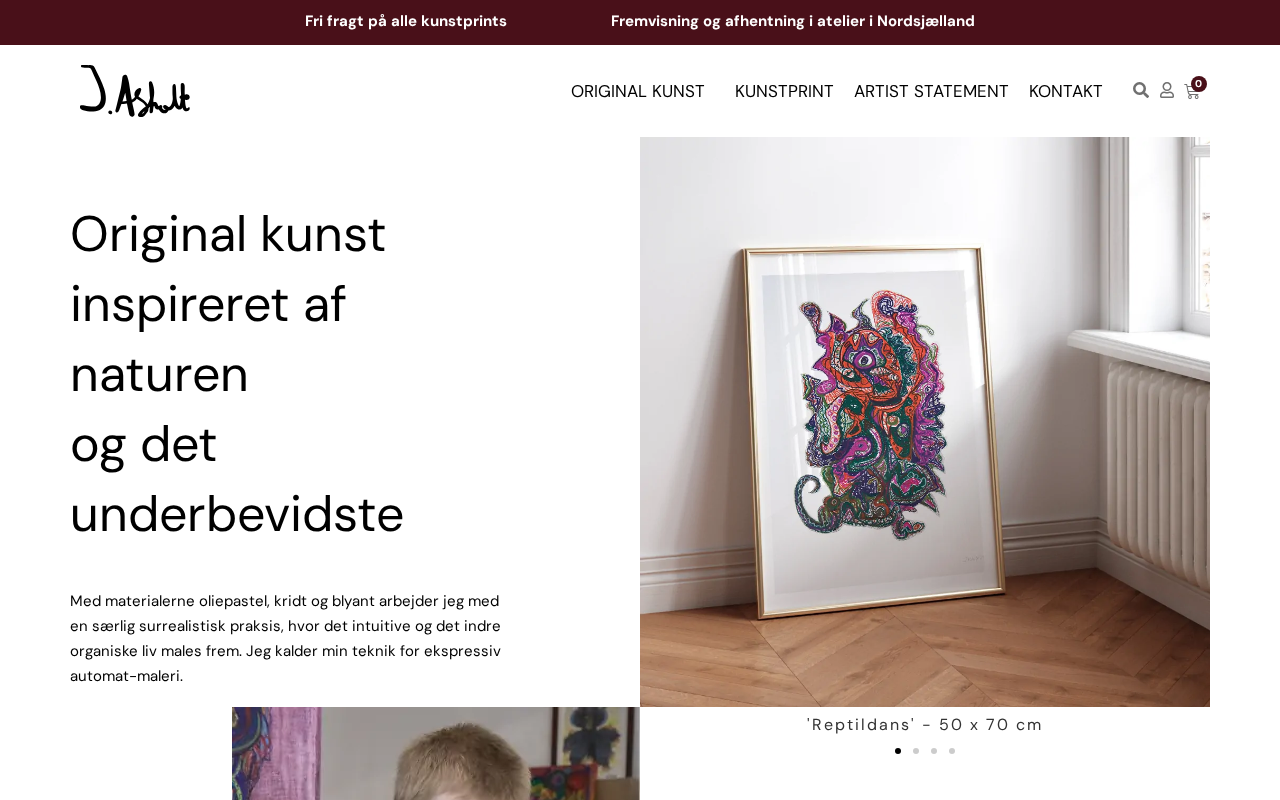
Task: Select the second carousel dot
Action: click(x=916, y=751)
